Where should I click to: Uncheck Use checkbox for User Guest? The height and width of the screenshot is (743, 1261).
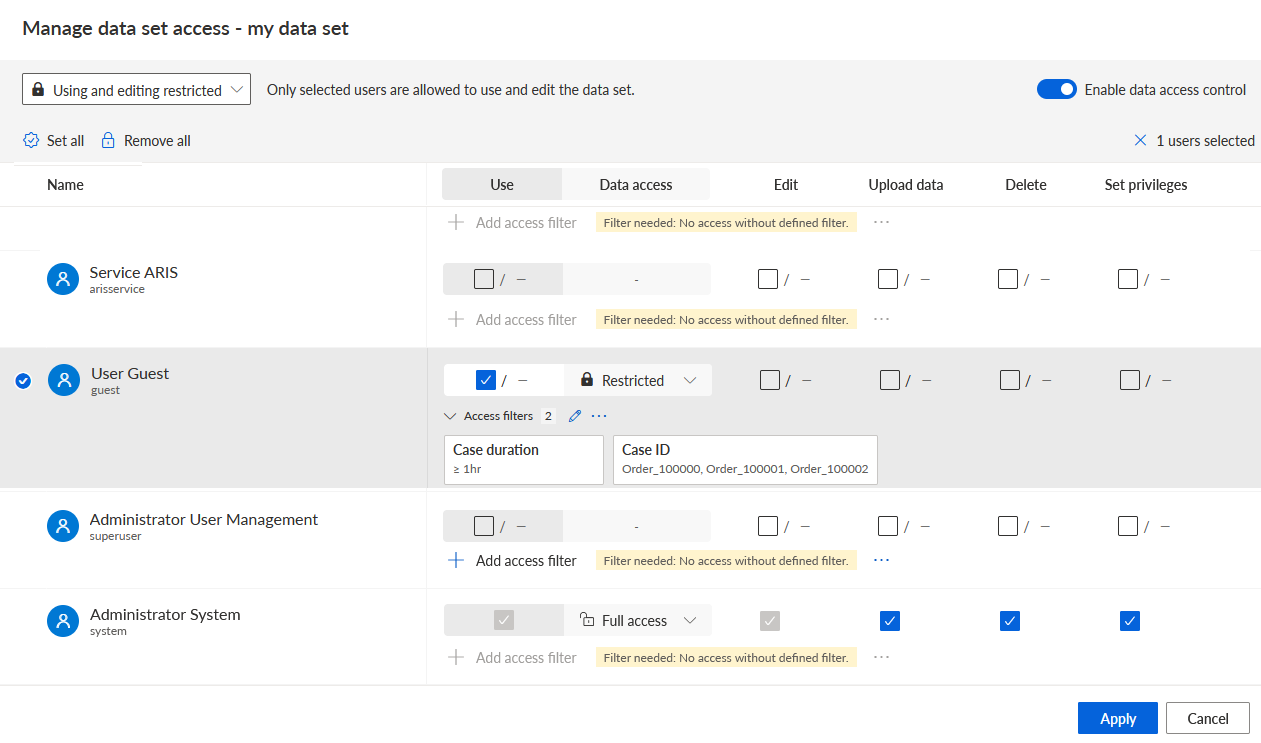[486, 380]
